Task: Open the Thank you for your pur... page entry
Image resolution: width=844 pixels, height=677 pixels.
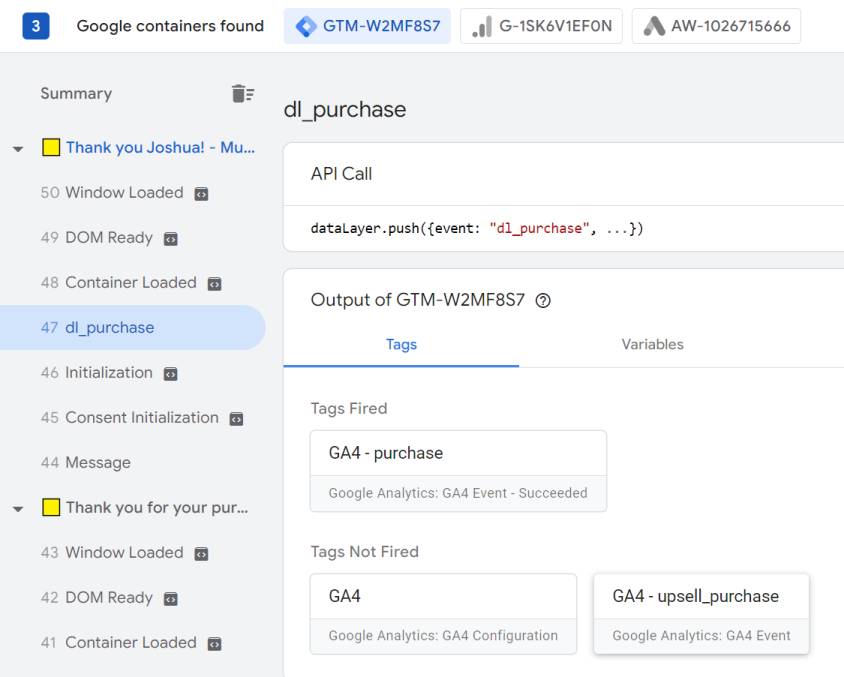Action: tap(157, 507)
